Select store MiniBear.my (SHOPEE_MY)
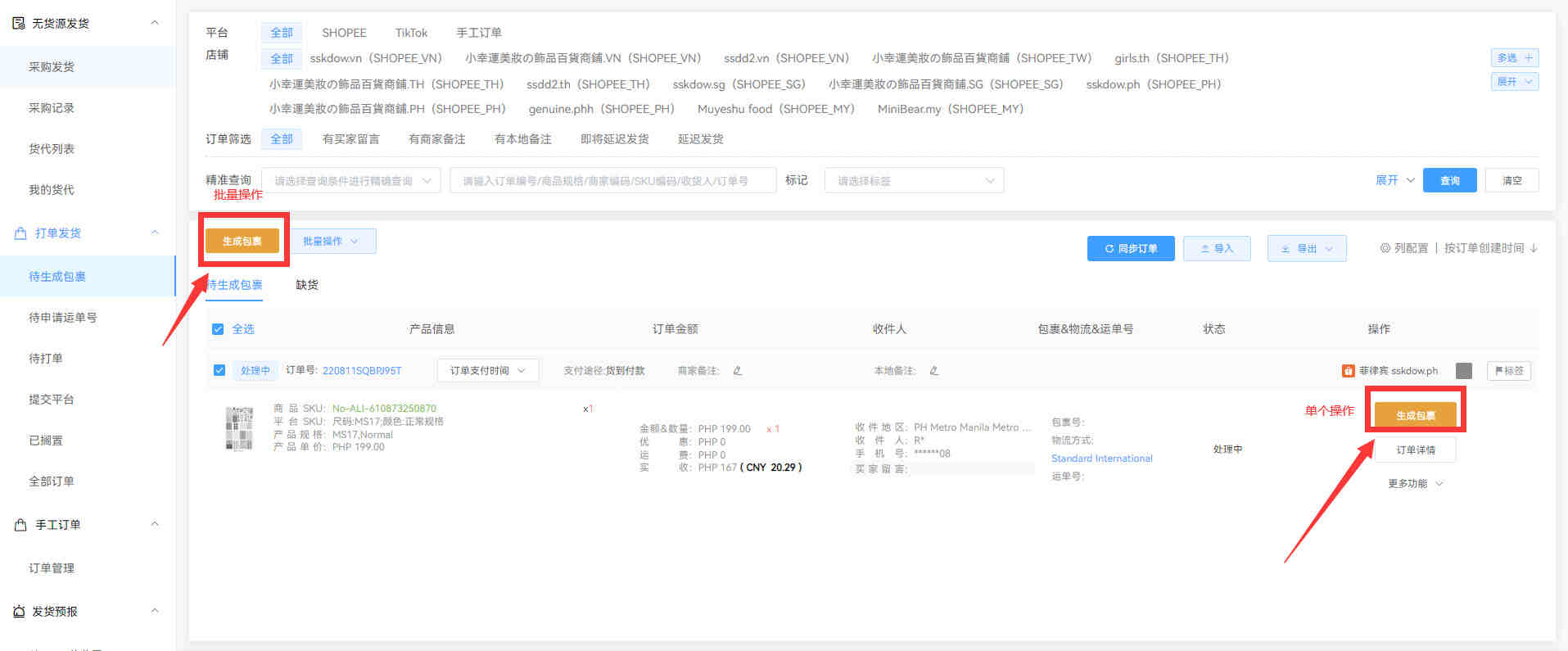This screenshot has width=1568, height=651. coord(951,109)
